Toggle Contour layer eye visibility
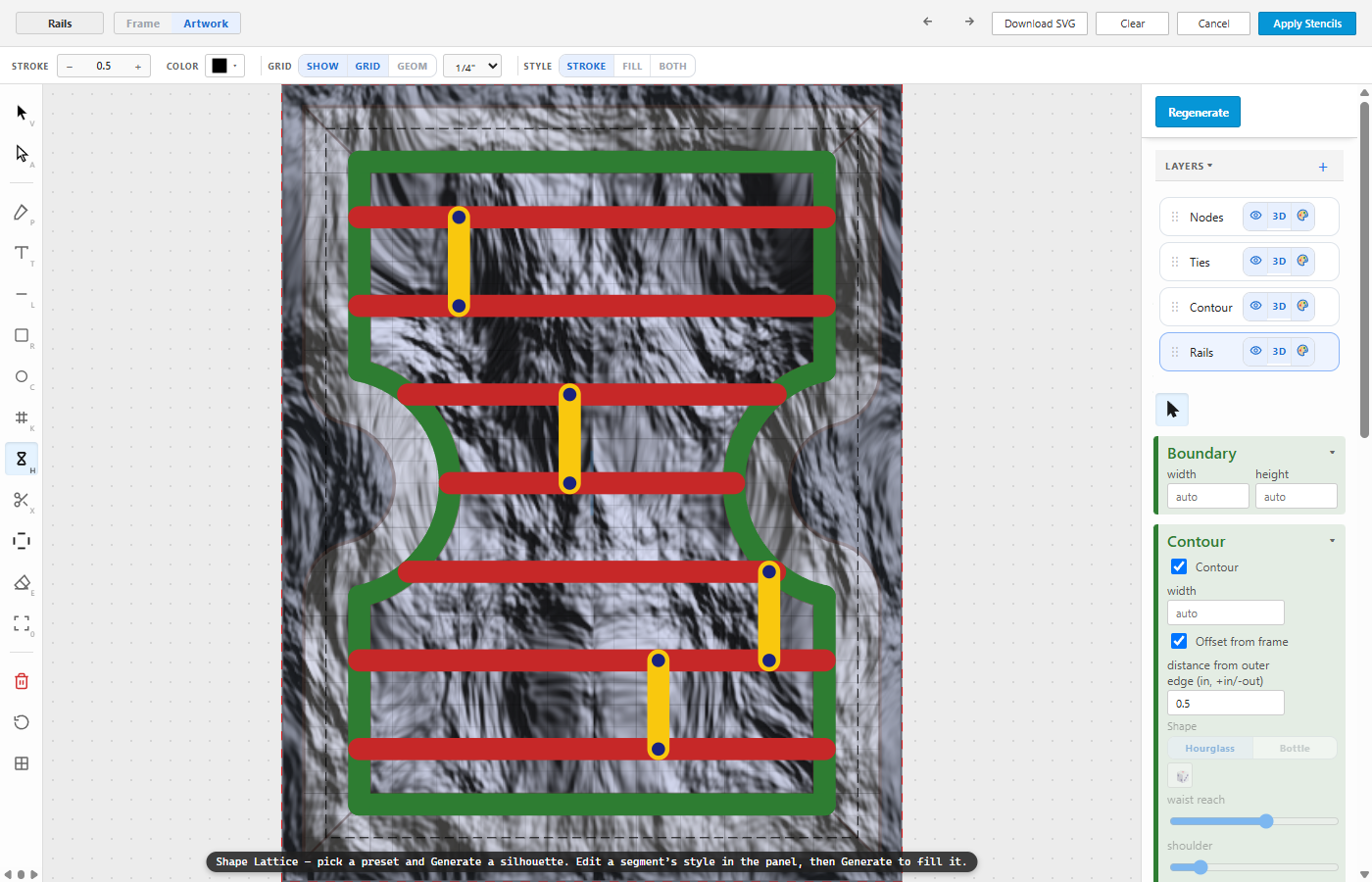 [x=1255, y=306]
